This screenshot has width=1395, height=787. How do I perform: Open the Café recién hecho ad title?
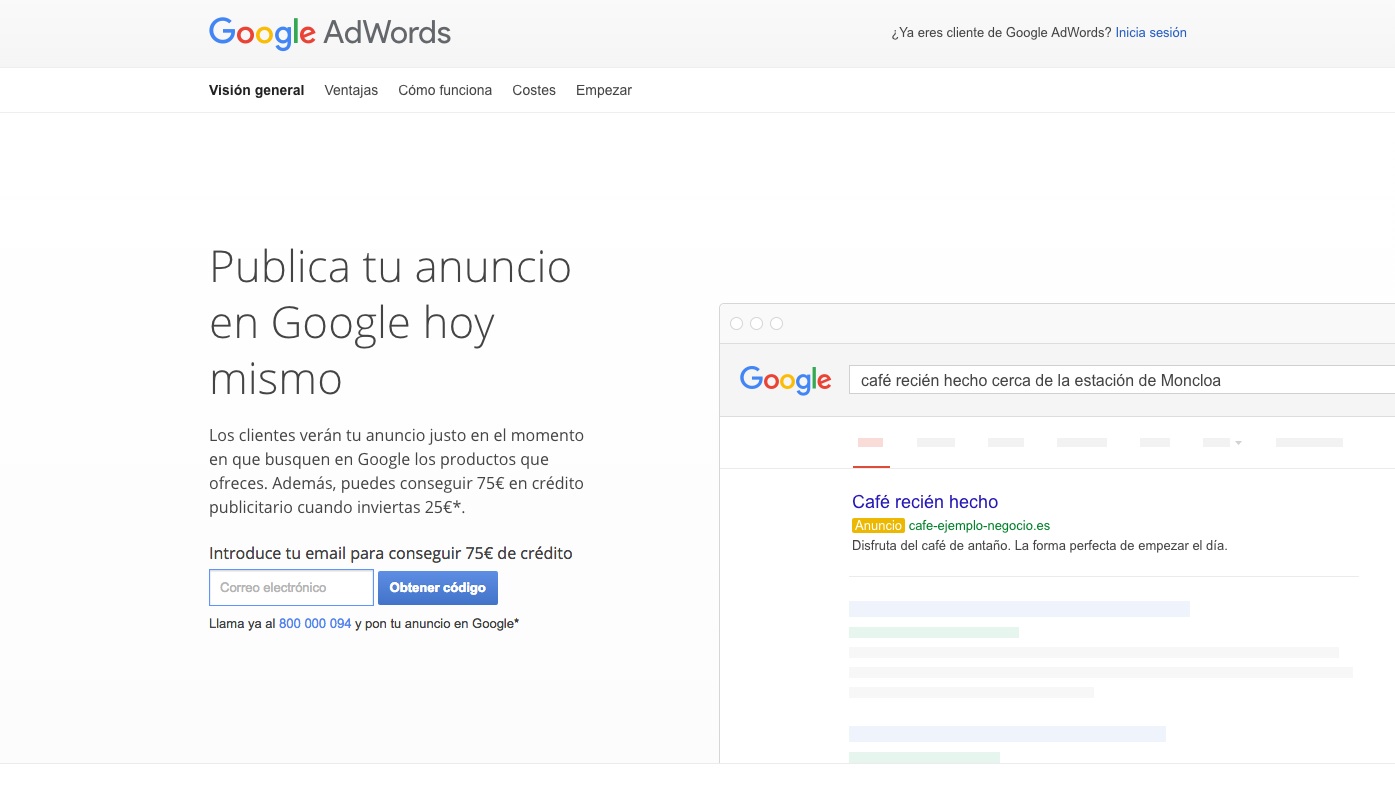click(x=925, y=502)
